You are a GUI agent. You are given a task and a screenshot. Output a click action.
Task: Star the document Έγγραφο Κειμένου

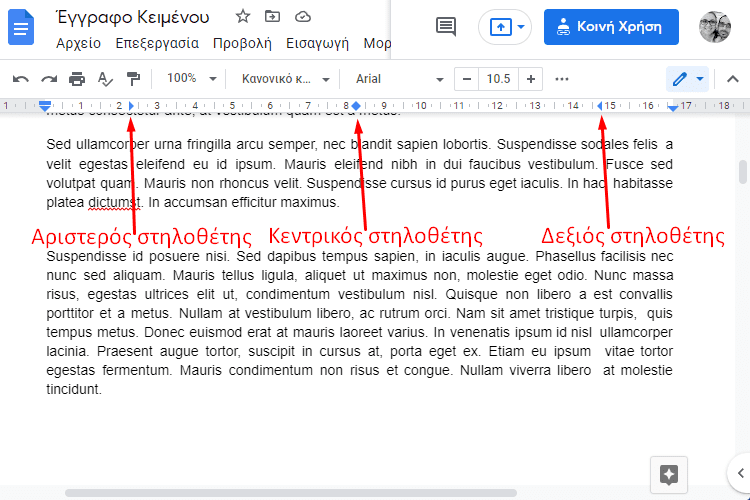point(243,17)
